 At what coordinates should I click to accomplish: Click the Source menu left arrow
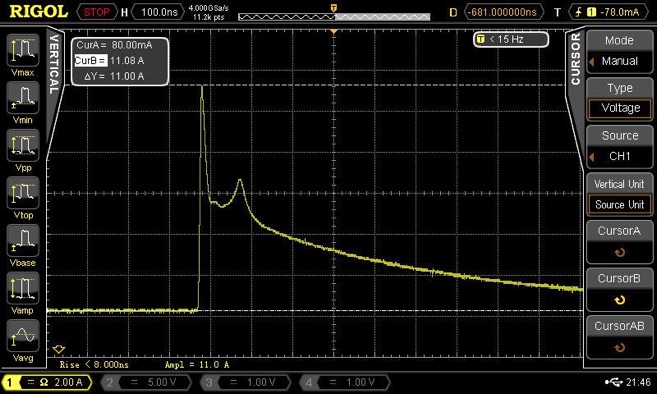click(x=592, y=157)
